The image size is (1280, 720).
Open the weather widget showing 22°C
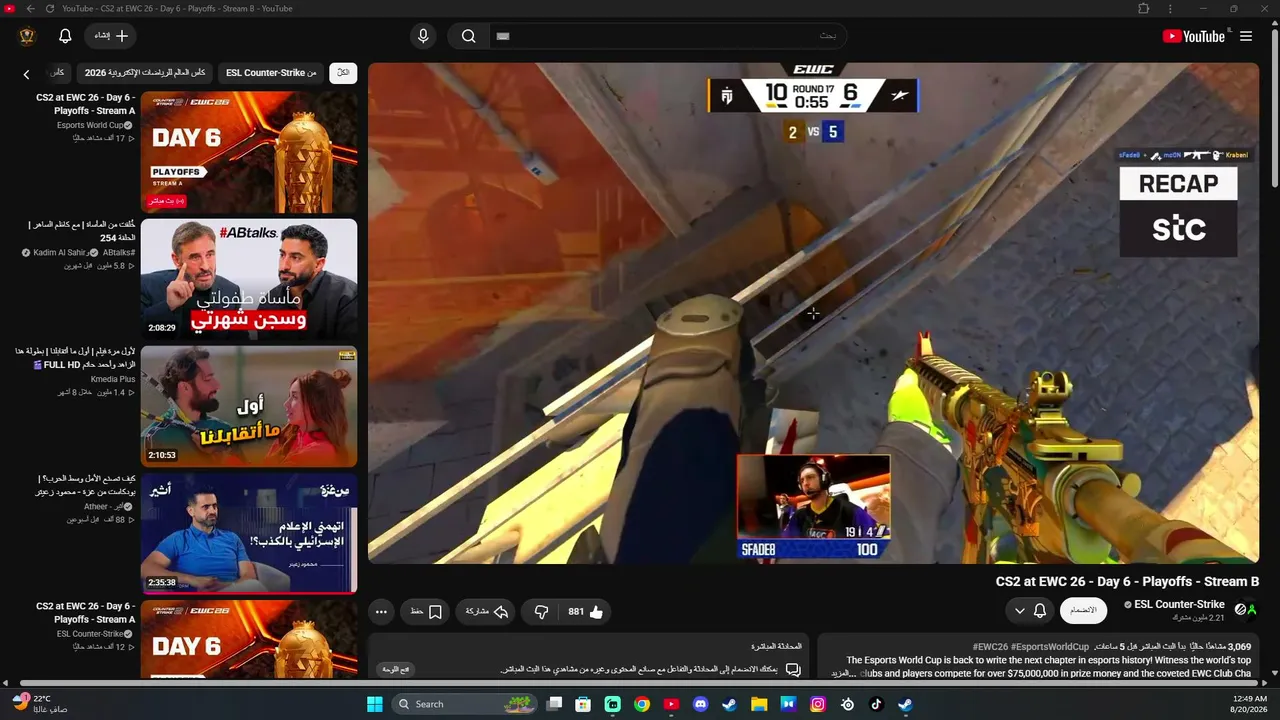[40, 703]
